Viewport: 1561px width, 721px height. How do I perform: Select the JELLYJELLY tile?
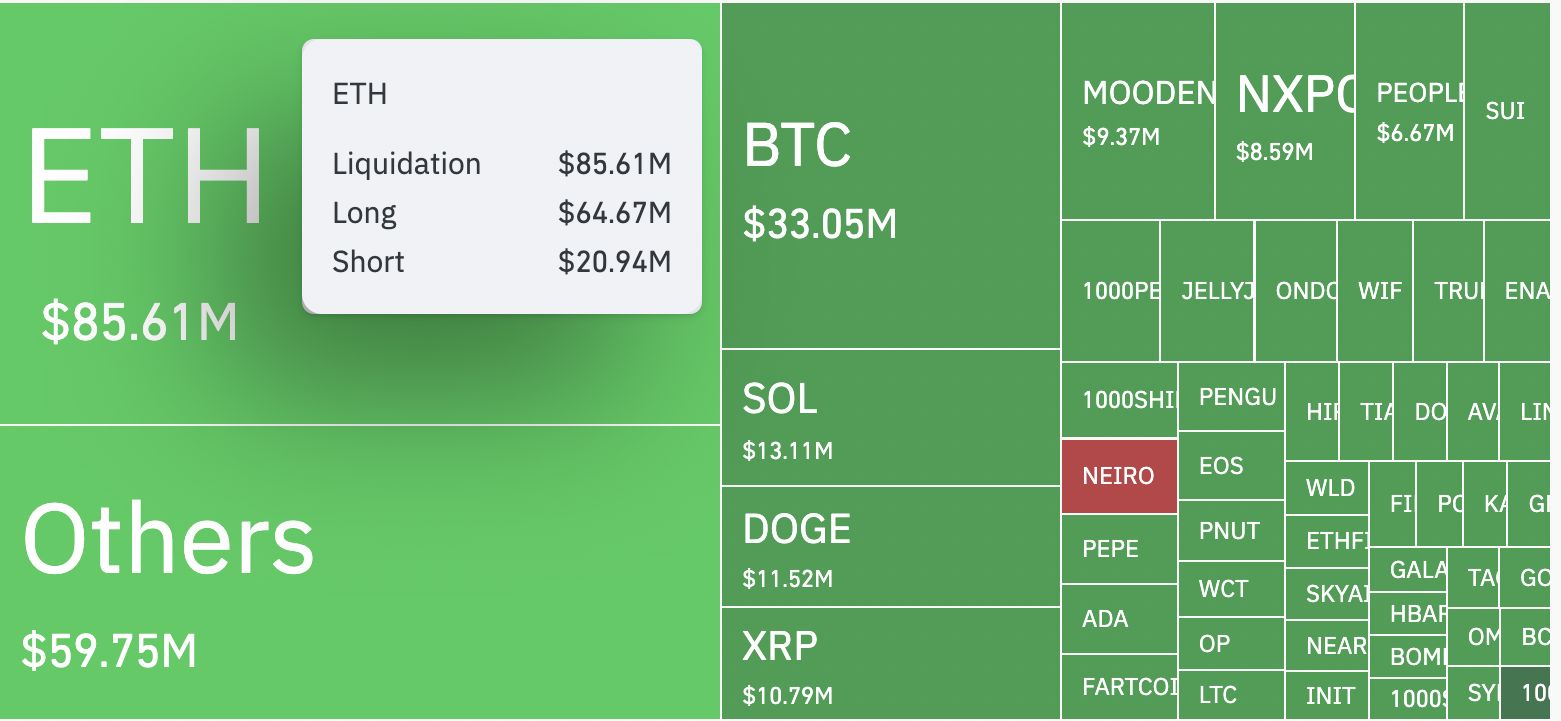(x=1207, y=291)
